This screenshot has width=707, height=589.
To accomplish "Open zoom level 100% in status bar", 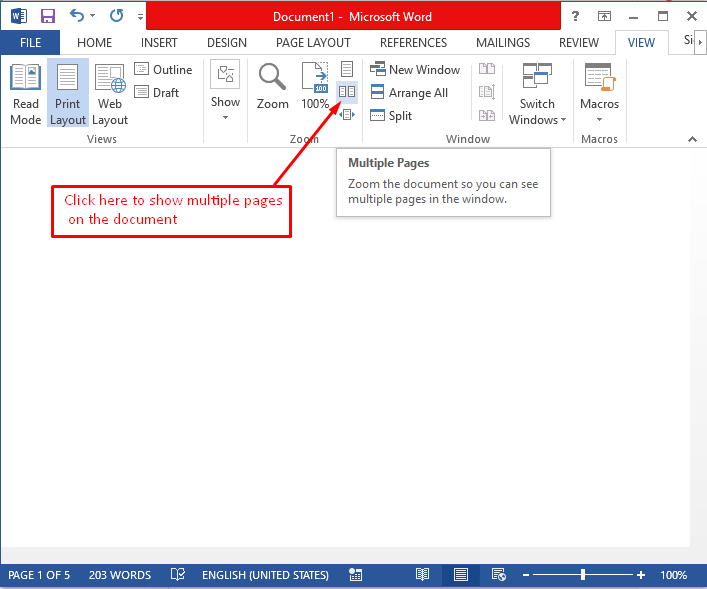I will coord(673,575).
